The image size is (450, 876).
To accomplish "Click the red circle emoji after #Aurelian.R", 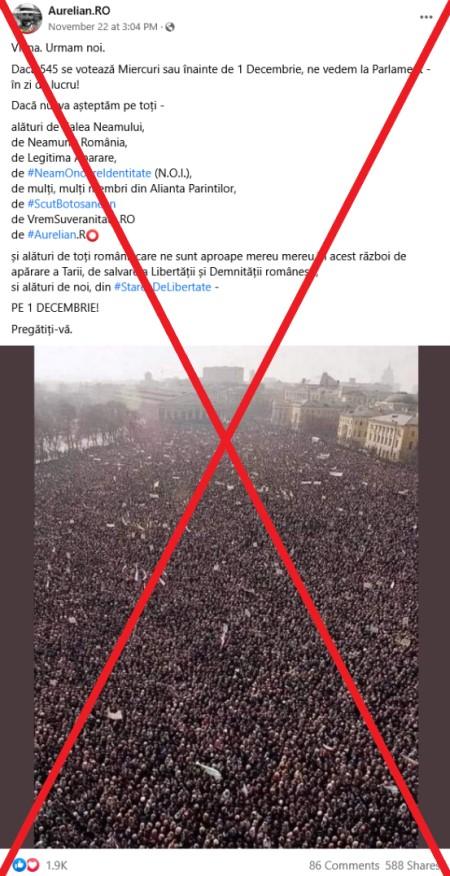I will [x=93, y=235].
